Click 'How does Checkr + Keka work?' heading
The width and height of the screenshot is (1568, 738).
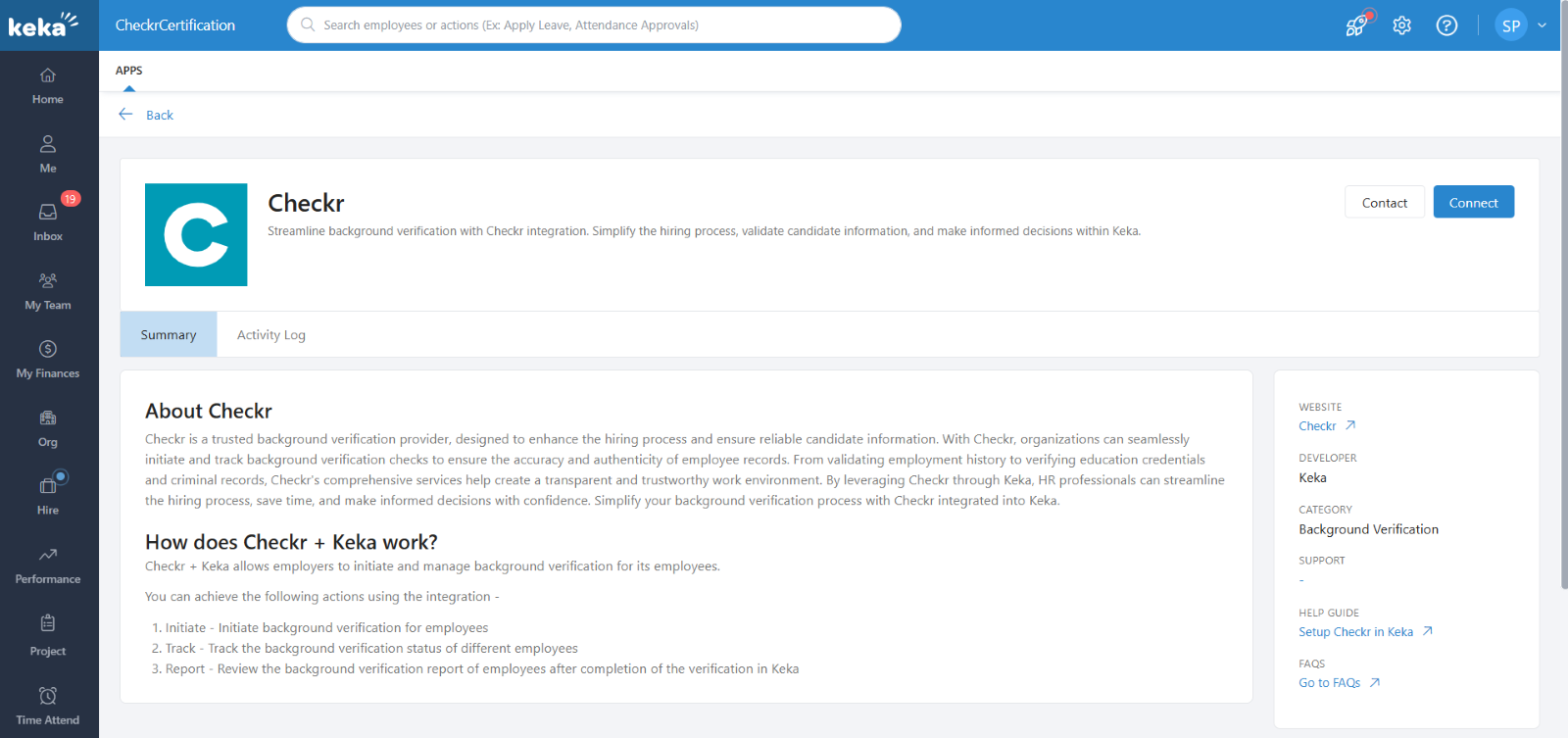pos(291,542)
